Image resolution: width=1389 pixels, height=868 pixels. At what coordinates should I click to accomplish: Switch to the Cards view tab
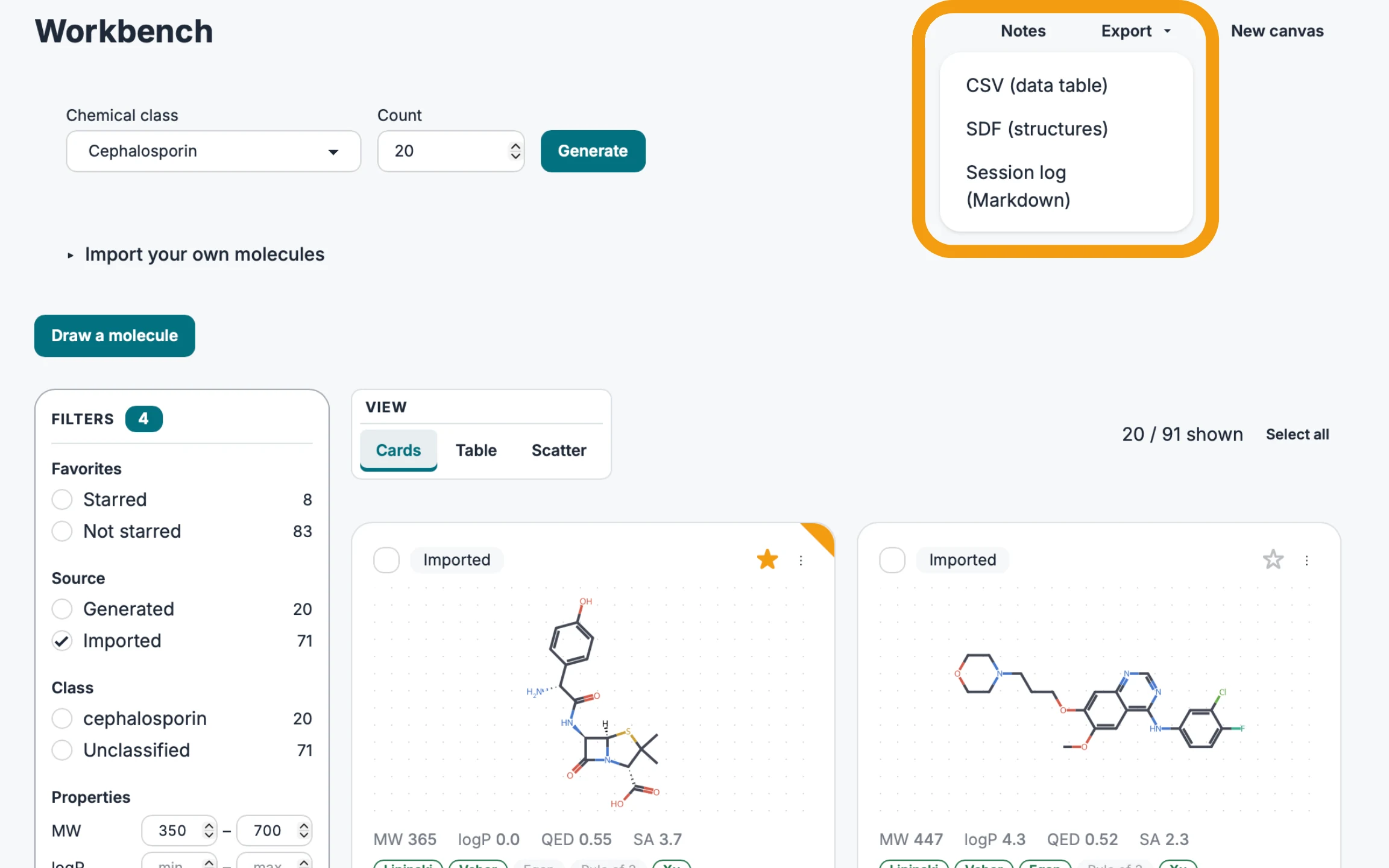398,450
